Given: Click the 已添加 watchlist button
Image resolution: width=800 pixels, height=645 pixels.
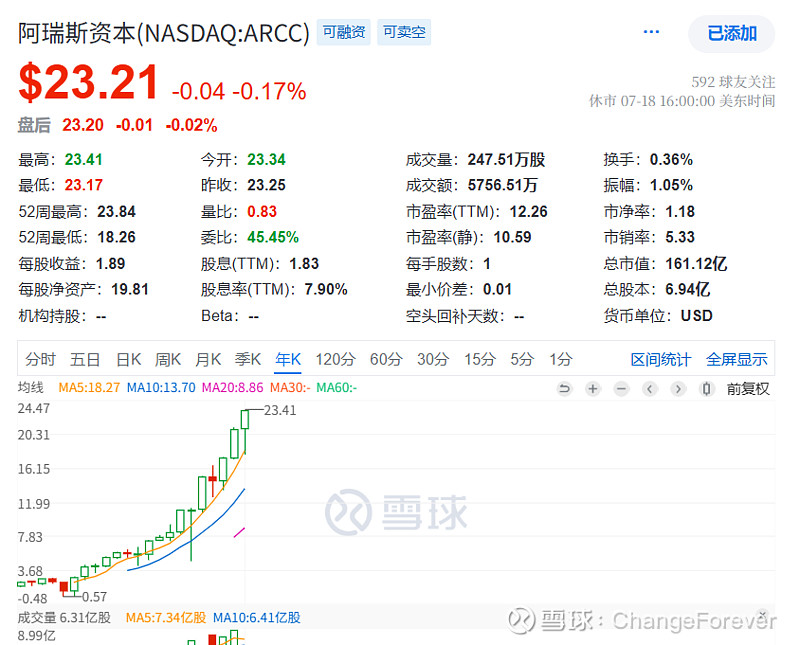Looking at the screenshot, I should click(x=732, y=34).
